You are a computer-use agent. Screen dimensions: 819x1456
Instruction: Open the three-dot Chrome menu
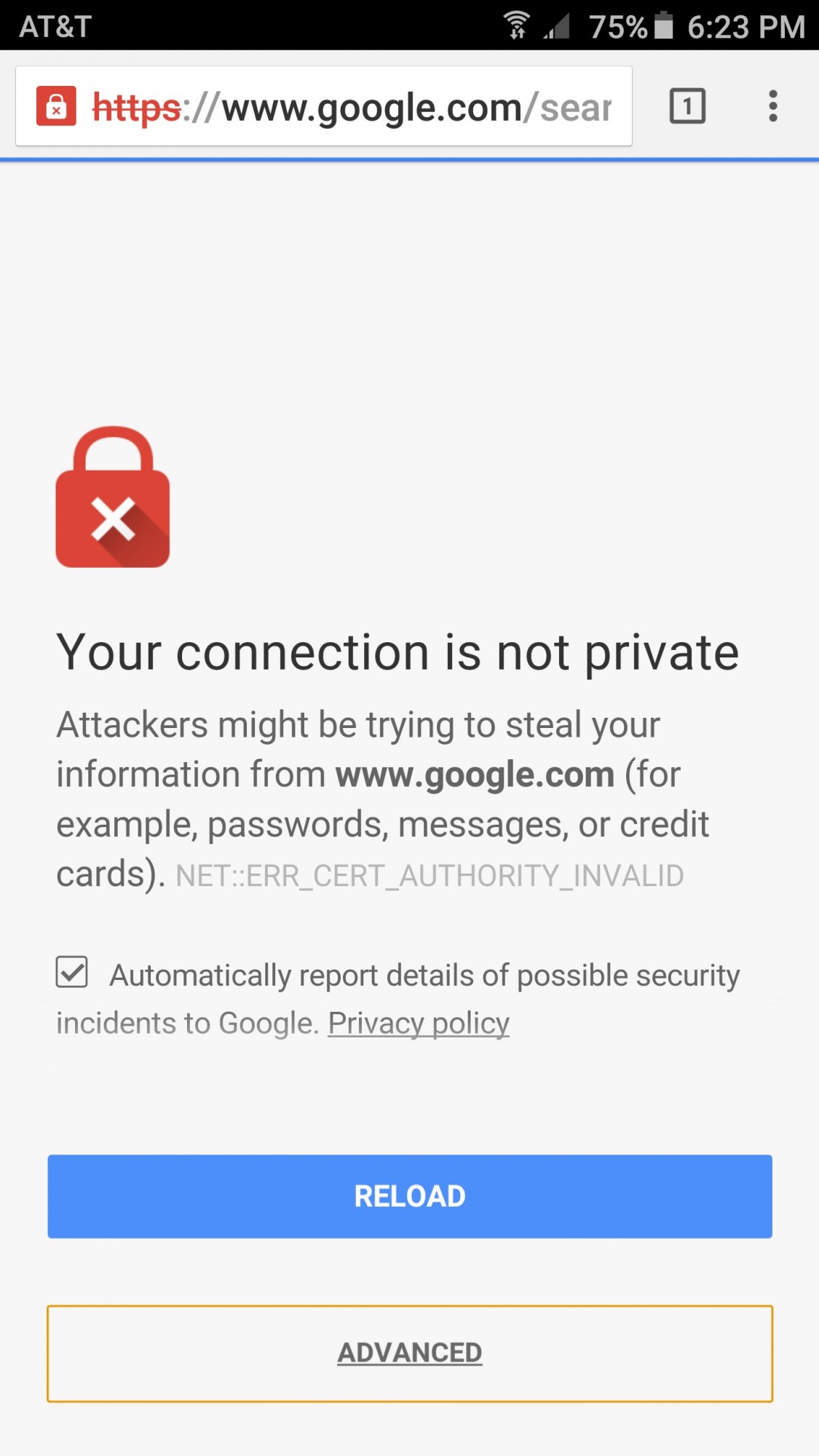tap(773, 106)
